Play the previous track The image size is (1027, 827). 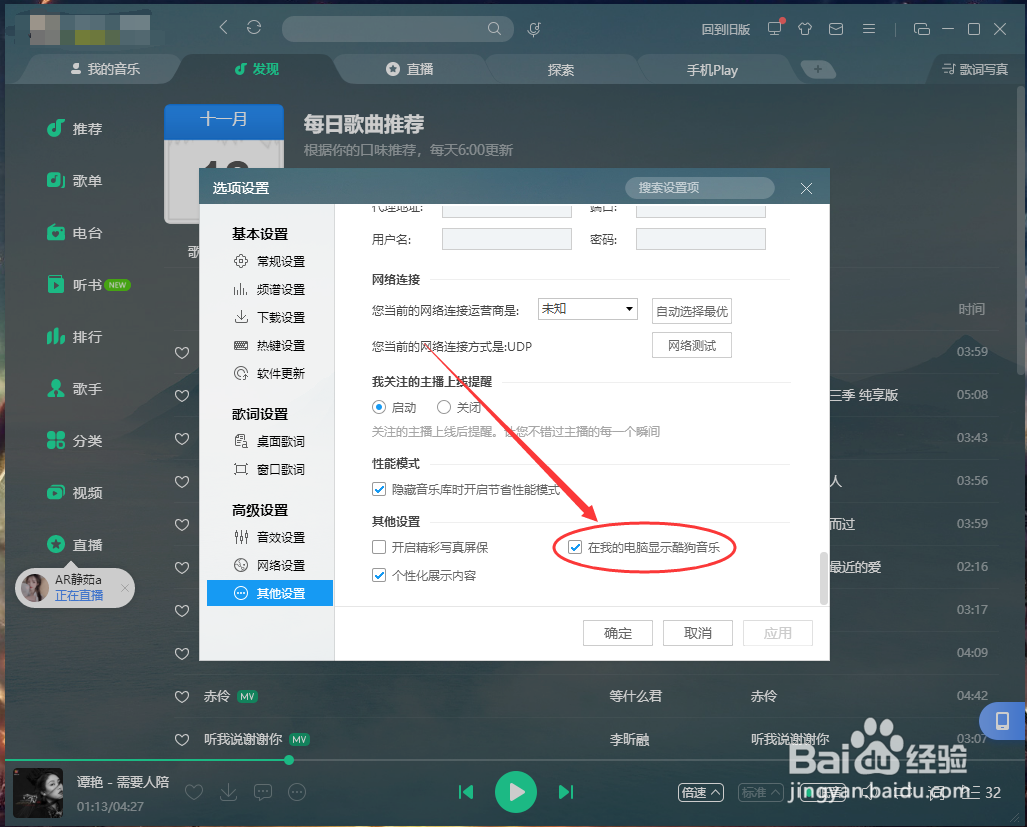click(466, 792)
